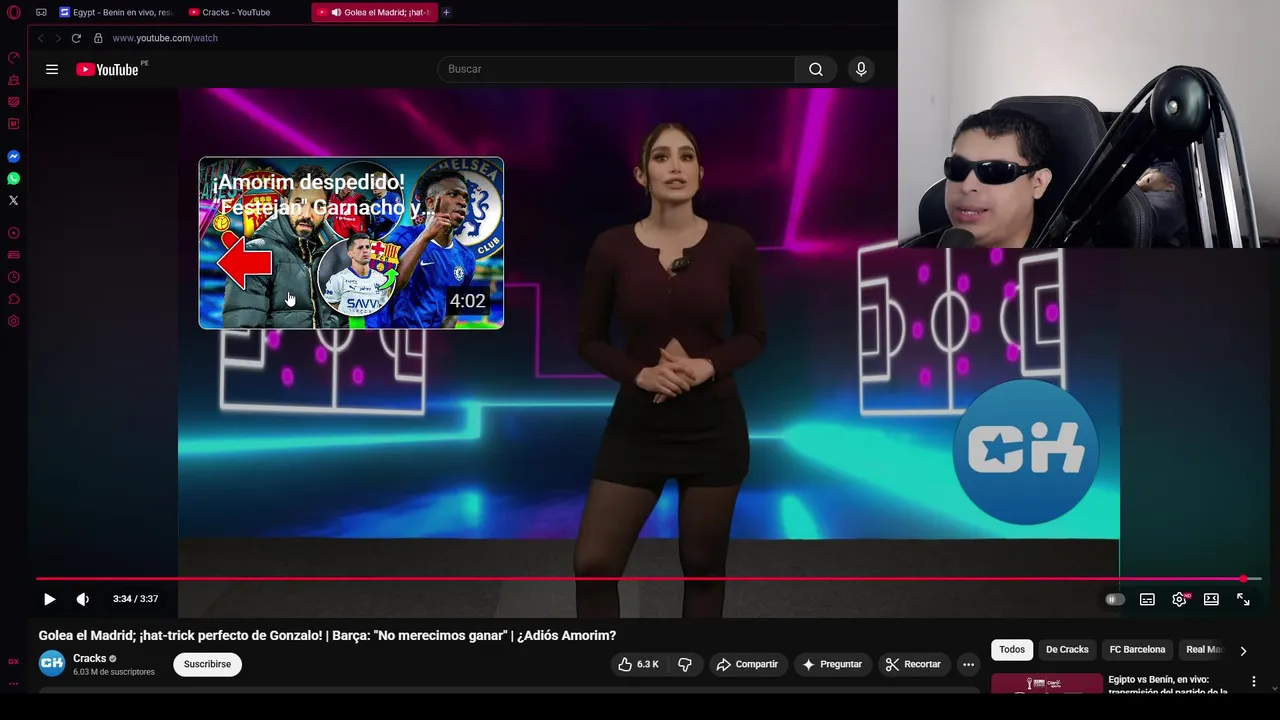The height and width of the screenshot is (720, 1280).
Task: Enter full screen mode
Action: [1243, 599]
